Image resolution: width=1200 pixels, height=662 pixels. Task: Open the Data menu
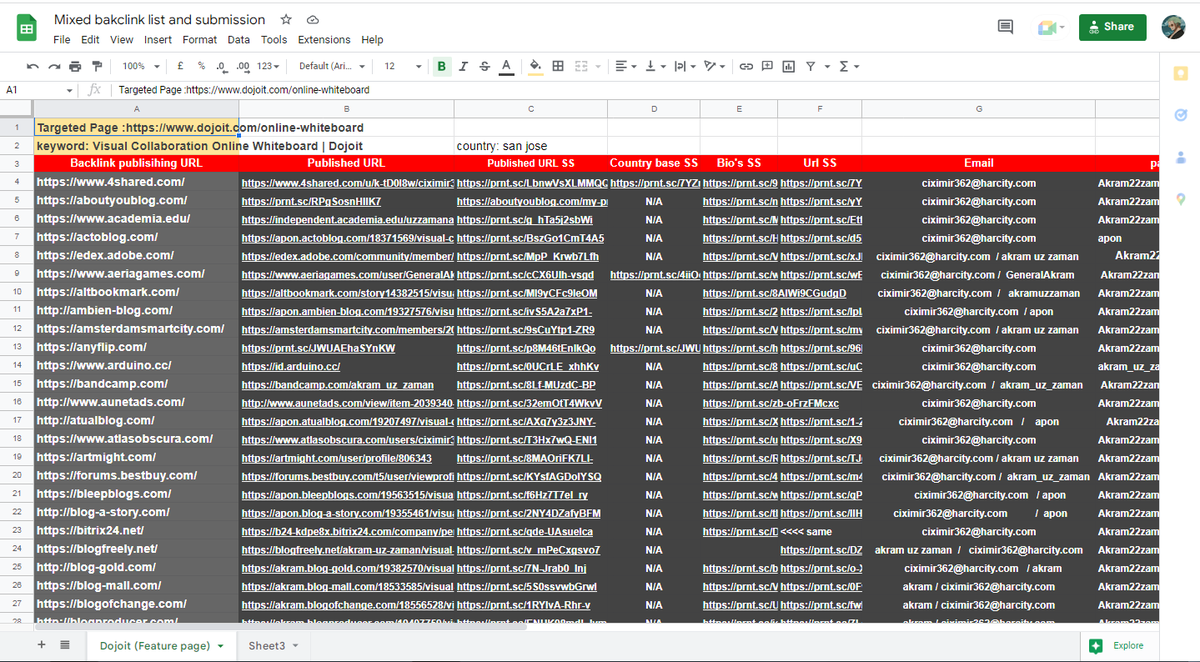[x=238, y=40]
